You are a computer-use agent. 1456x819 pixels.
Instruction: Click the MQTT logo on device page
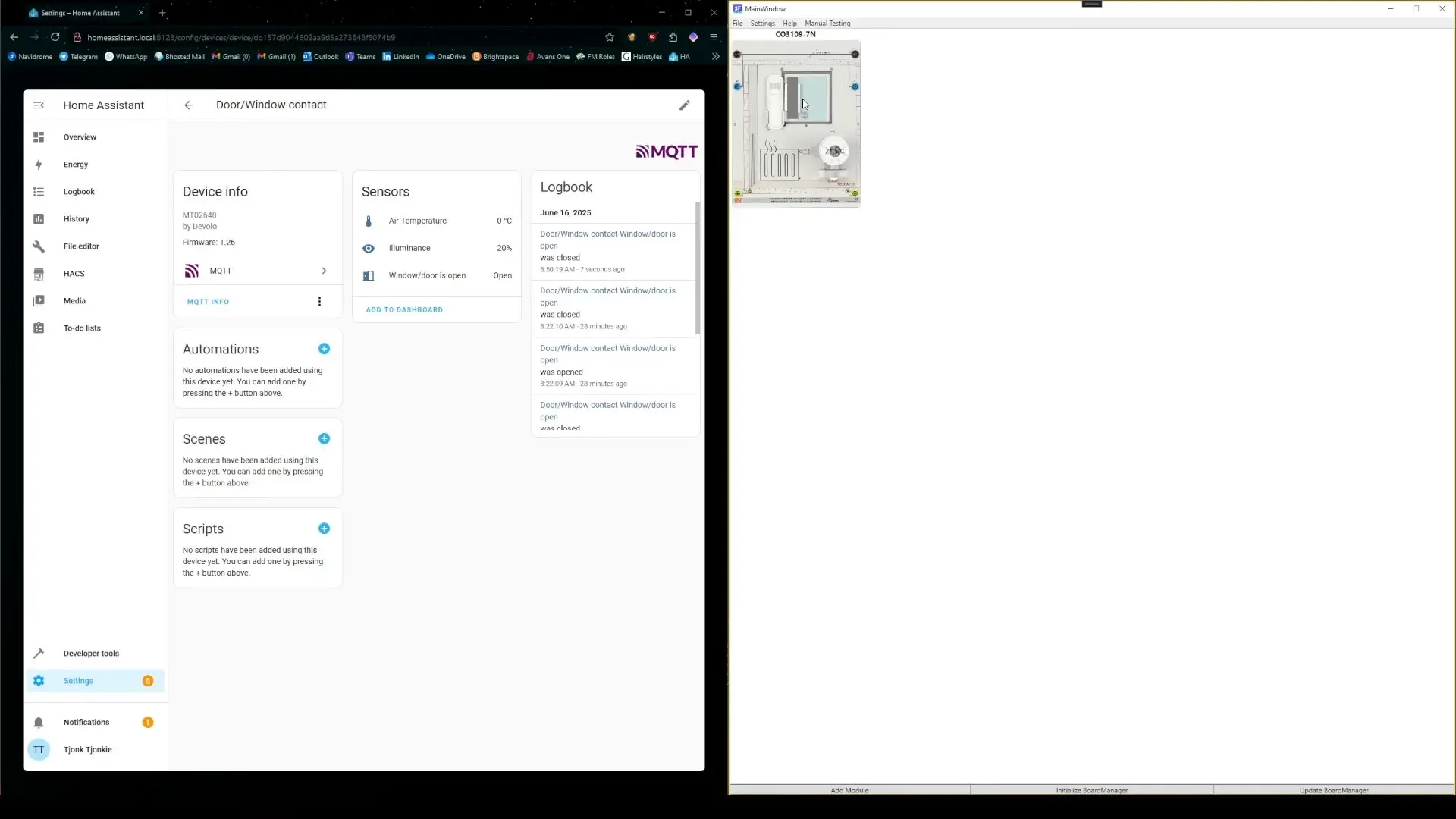click(667, 152)
